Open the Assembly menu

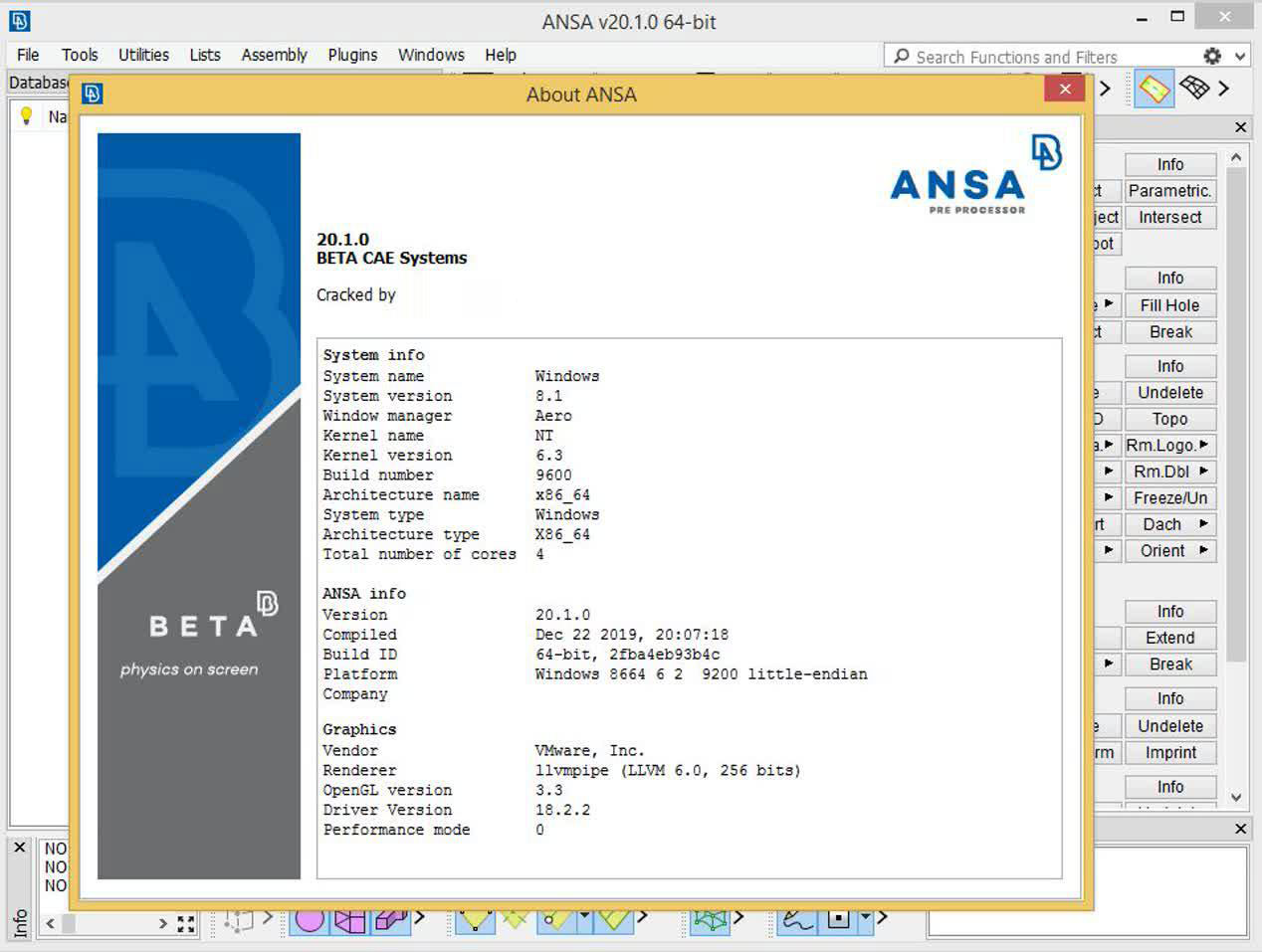tap(273, 55)
